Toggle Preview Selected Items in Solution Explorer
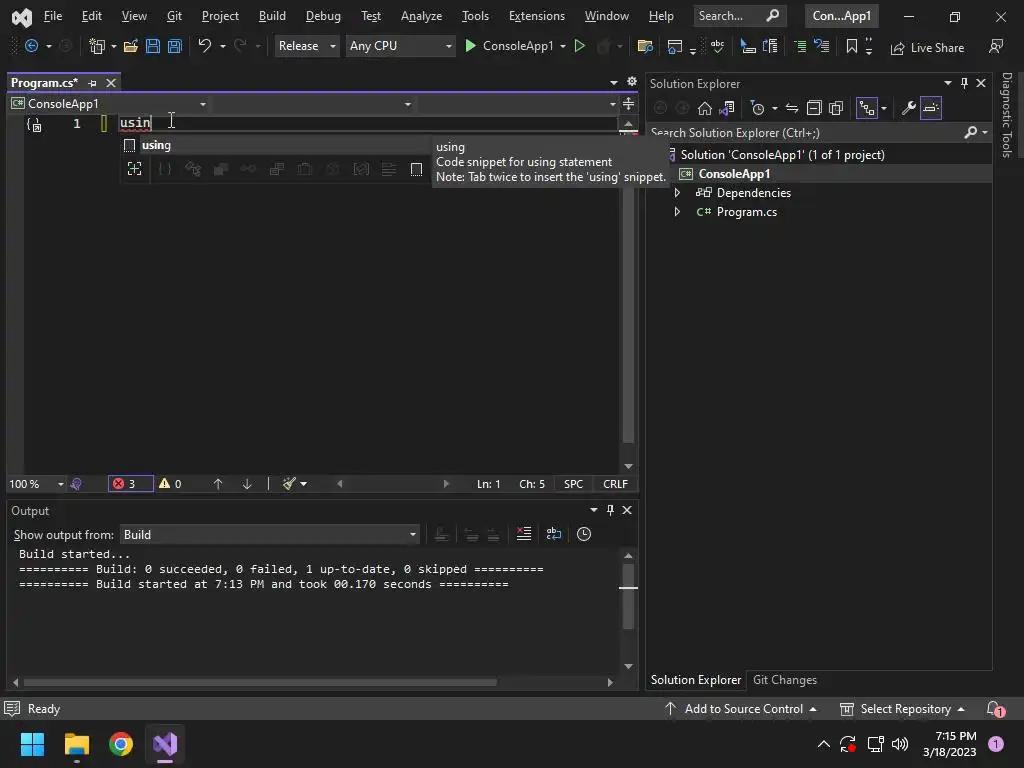Image resolution: width=1024 pixels, height=768 pixels. click(x=931, y=108)
